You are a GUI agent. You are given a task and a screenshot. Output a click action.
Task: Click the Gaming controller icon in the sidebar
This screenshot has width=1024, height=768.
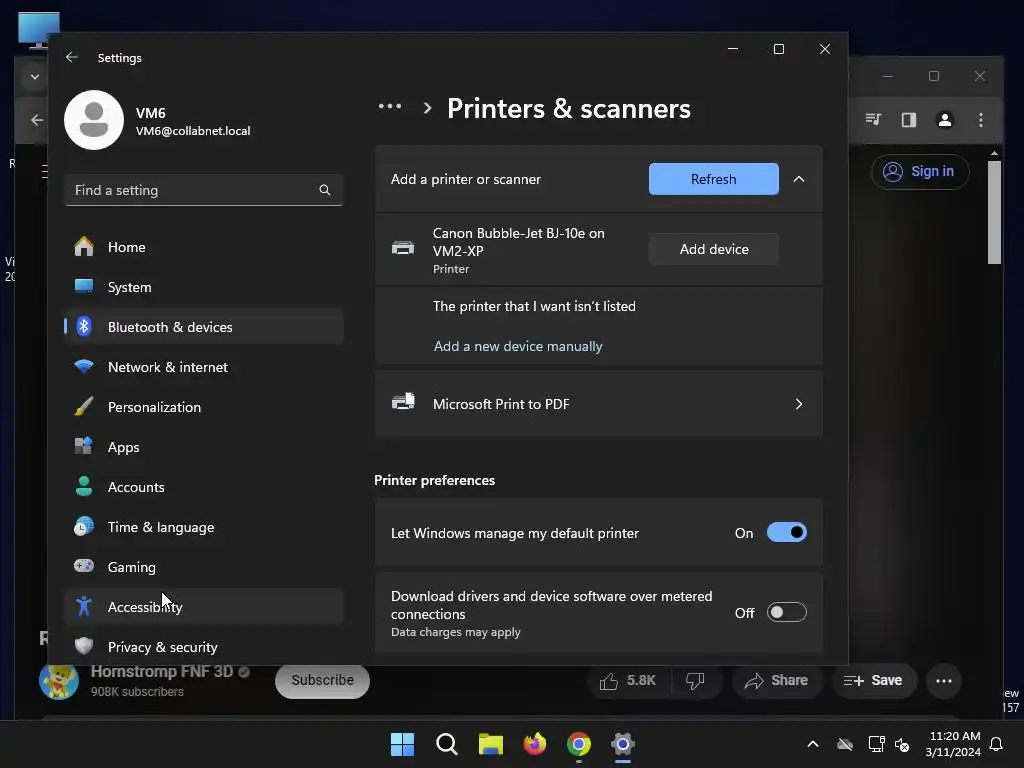coord(84,566)
